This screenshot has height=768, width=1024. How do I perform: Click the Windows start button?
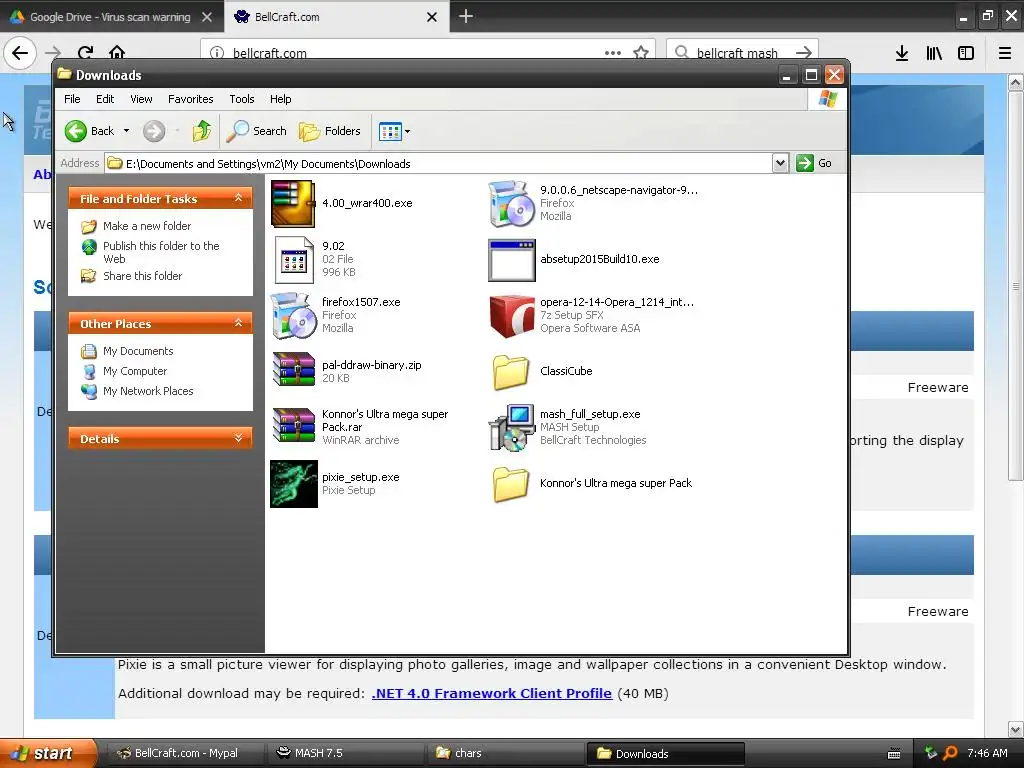coord(46,753)
